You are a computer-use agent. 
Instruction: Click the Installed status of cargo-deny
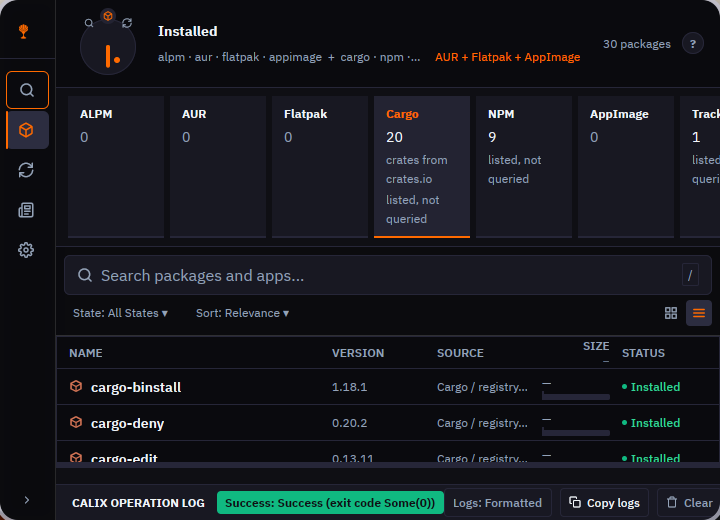pyautogui.click(x=651, y=423)
